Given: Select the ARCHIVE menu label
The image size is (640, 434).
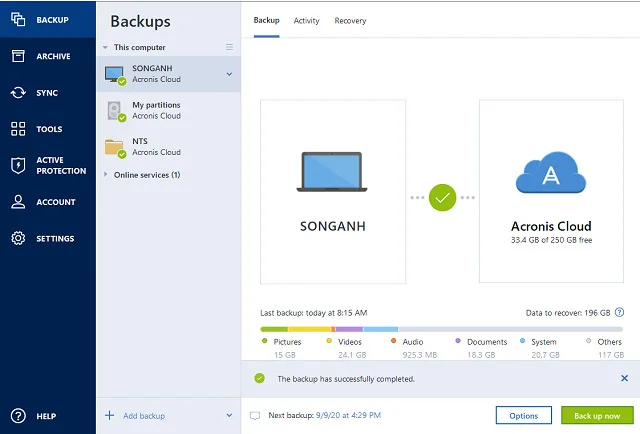Looking at the screenshot, I should pos(53,56).
